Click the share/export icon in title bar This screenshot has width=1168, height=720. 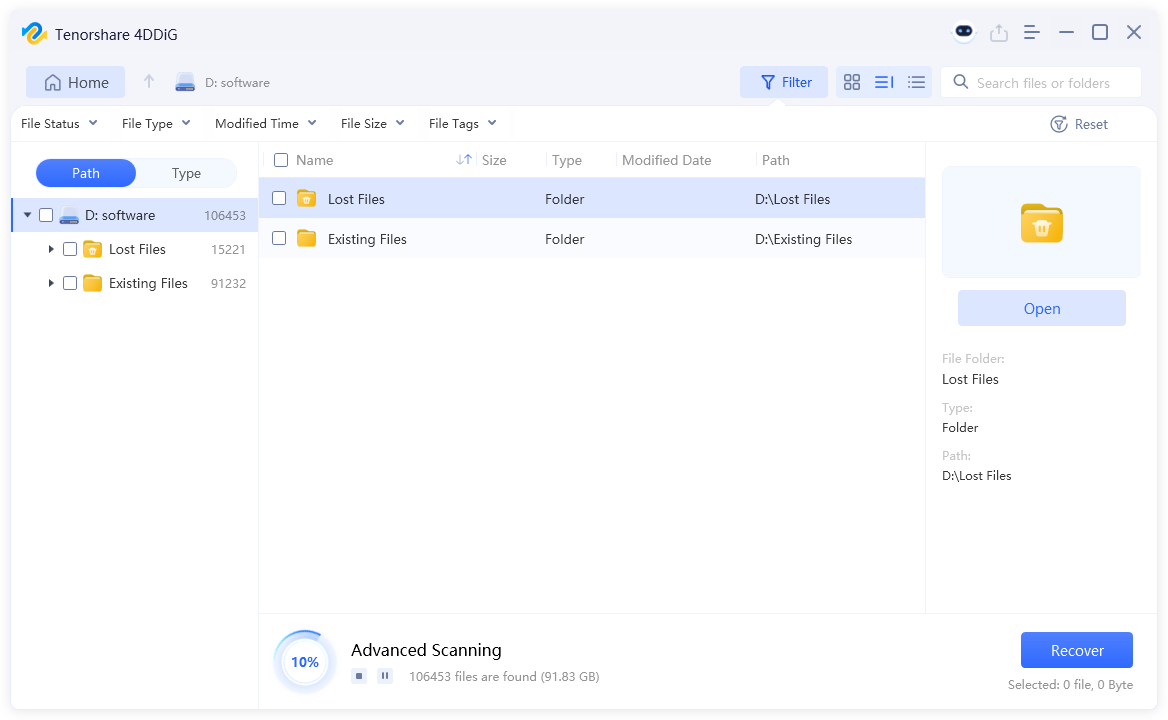(998, 33)
